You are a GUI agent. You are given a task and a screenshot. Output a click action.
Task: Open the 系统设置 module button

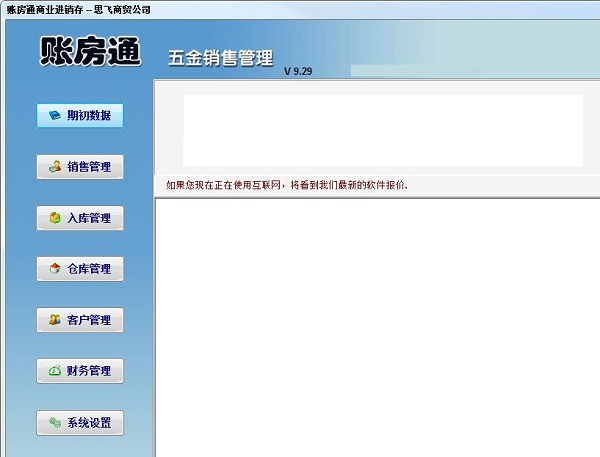[80, 423]
